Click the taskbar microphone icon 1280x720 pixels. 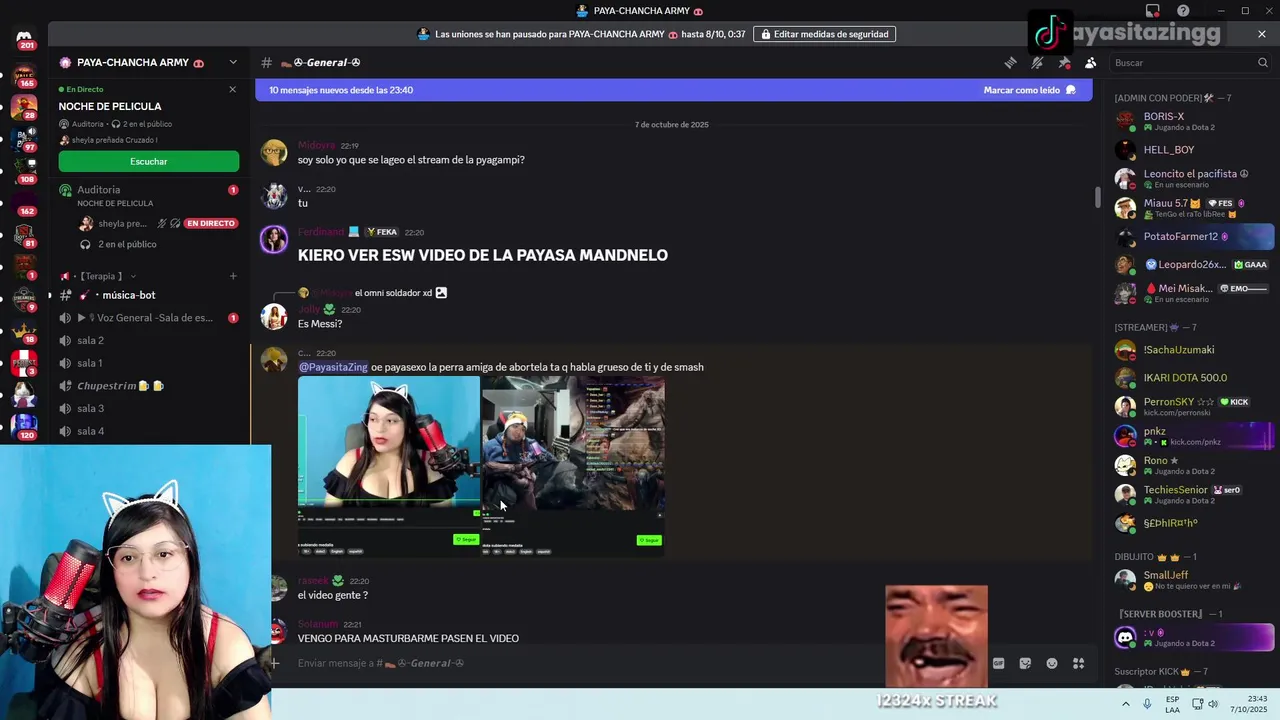1147,704
